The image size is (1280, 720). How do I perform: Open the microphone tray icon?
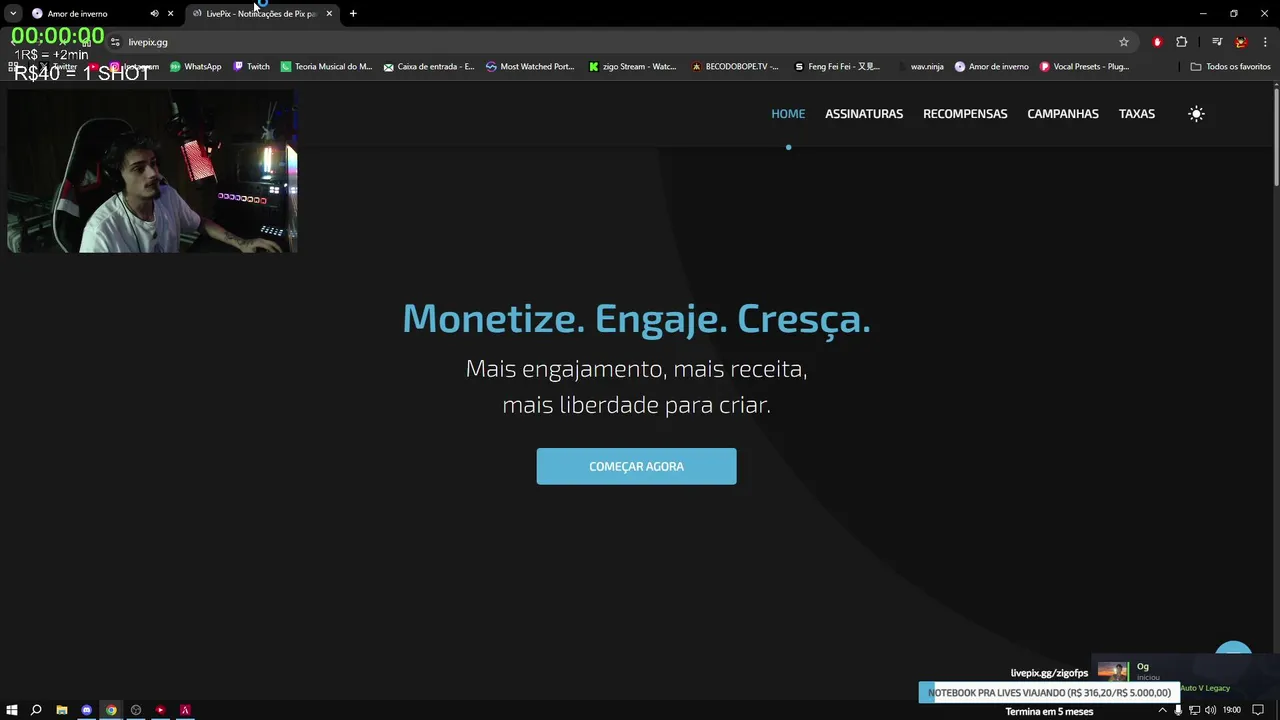(1178, 710)
